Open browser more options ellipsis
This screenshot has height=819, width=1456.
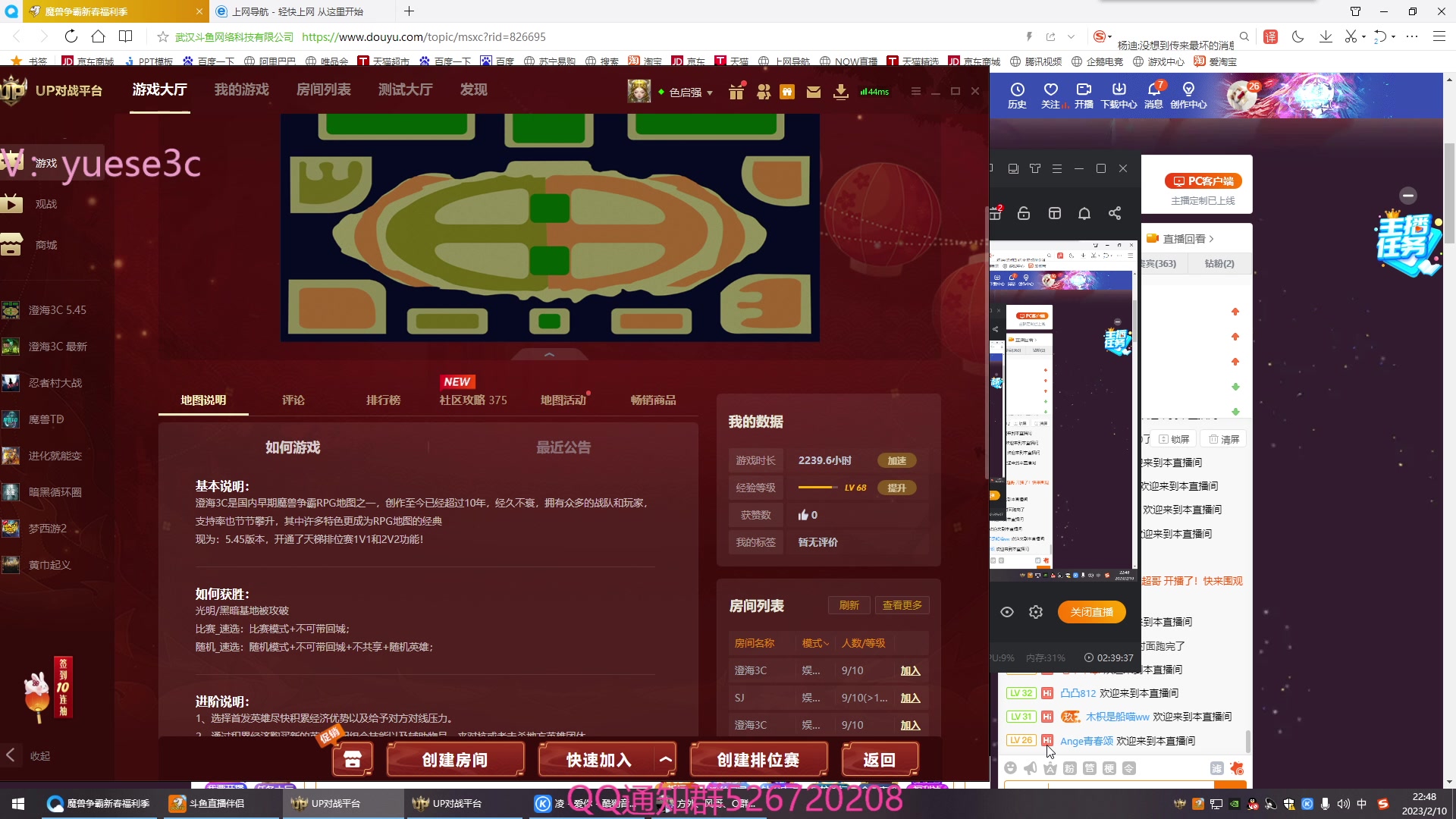[x=1411, y=36]
